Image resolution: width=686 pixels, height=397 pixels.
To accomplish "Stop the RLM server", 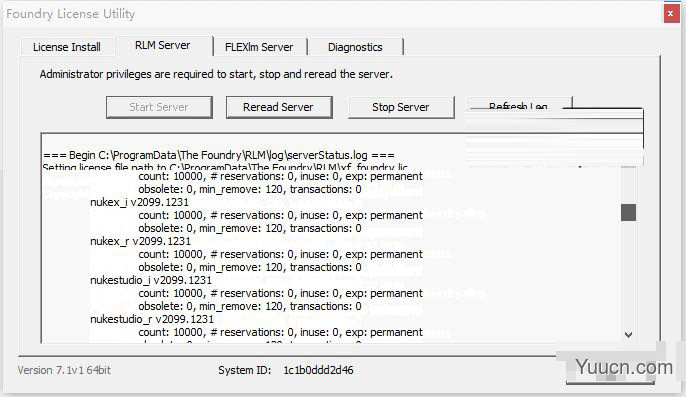I will (x=400, y=107).
